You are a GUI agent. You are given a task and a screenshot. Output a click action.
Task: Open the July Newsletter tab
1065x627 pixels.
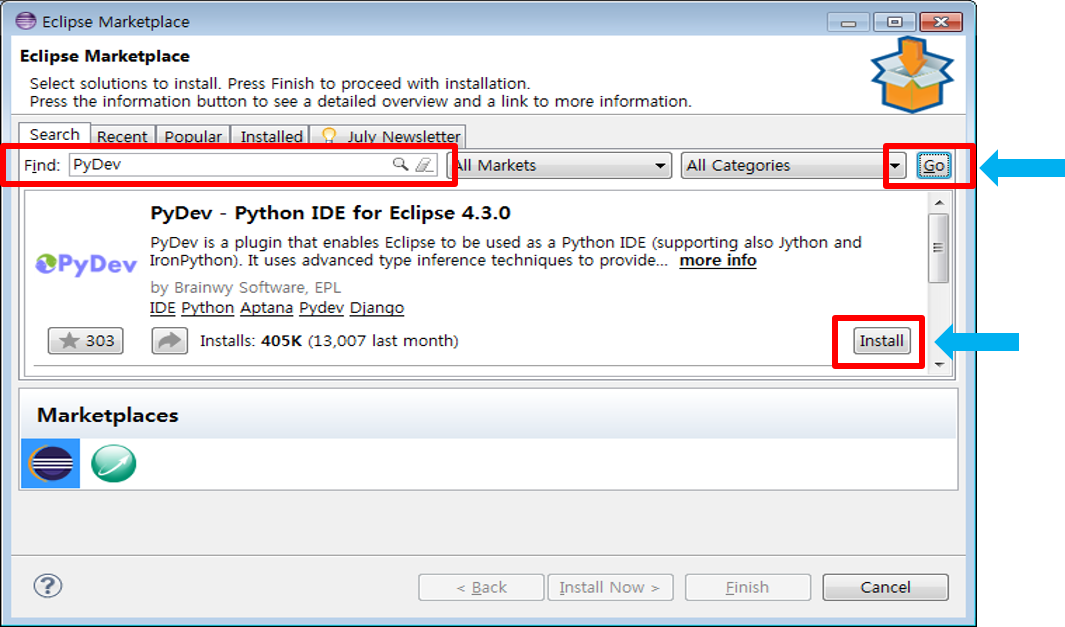point(390,137)
